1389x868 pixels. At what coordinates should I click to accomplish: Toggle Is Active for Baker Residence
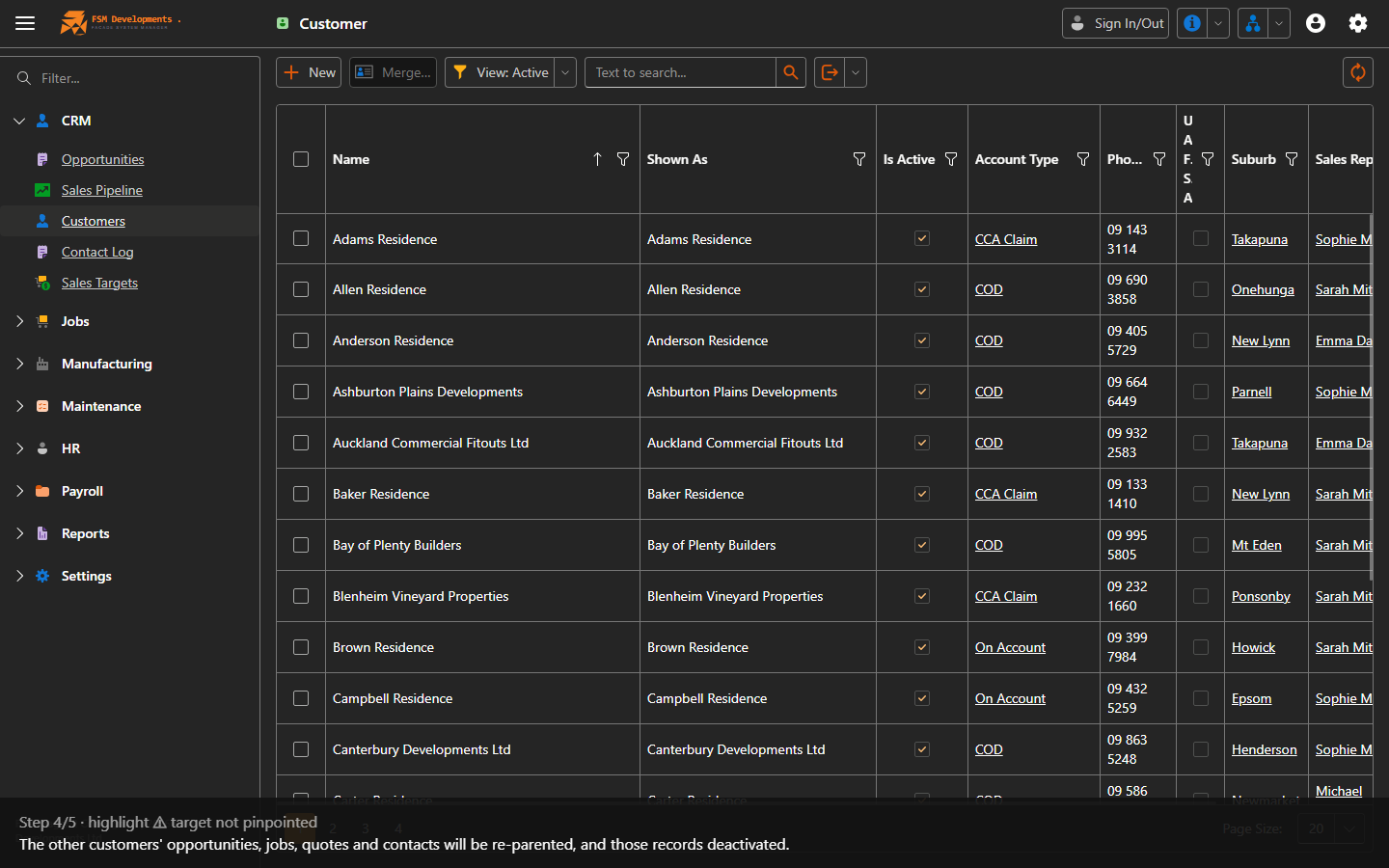pyautogui.click(x=922, y=494)
